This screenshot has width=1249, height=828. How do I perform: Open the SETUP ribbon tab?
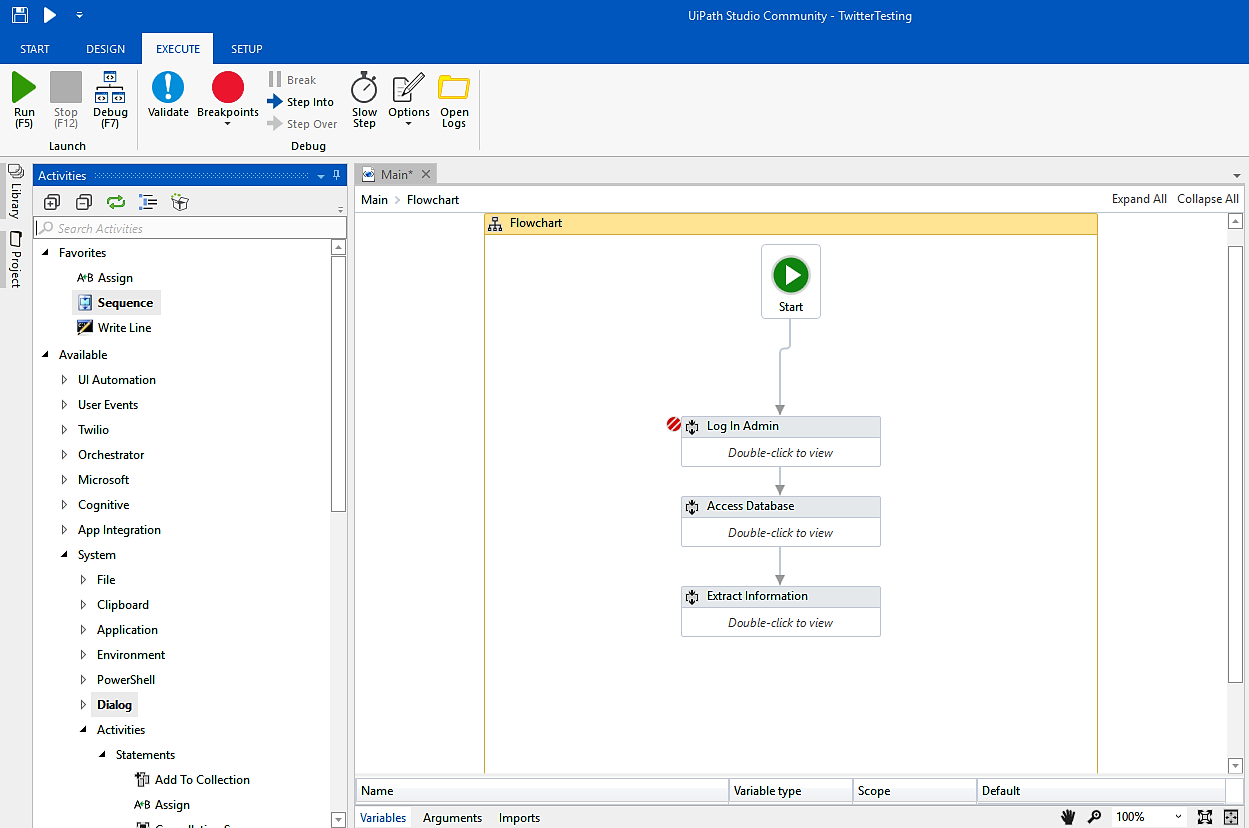point(247,49)
